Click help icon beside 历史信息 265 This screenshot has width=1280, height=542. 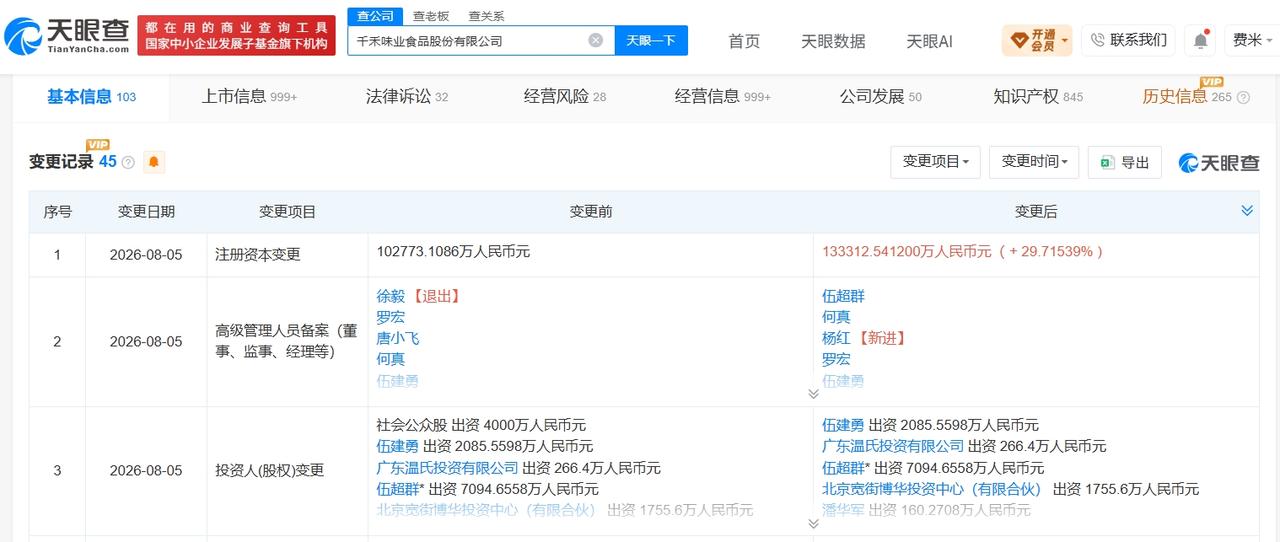click(1243, 98)
